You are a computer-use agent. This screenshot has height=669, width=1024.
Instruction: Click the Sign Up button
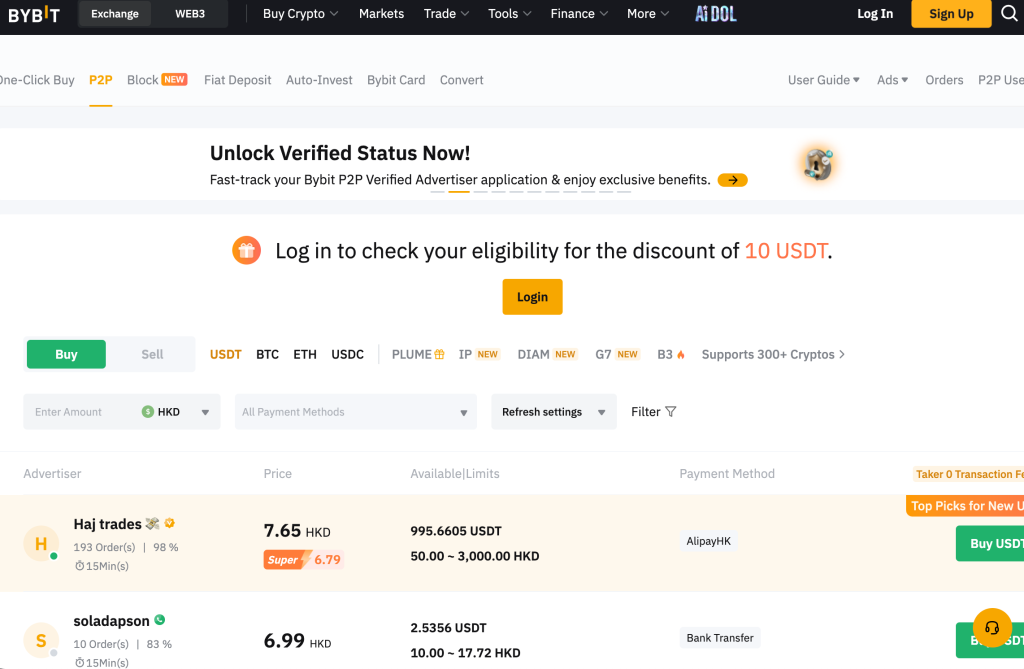950,14
